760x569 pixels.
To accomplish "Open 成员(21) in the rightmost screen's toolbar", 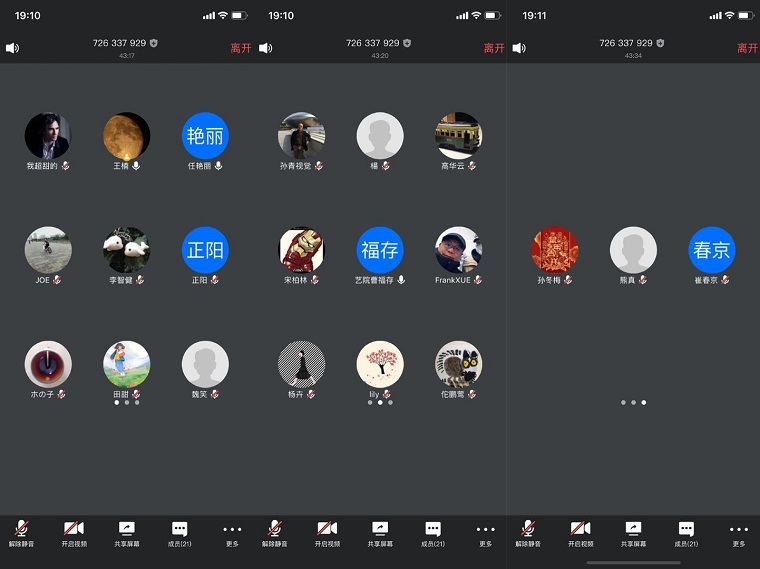I will pos(686,531).
